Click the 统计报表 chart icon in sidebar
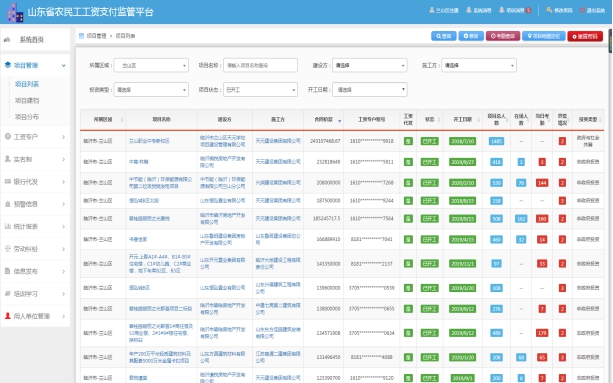613x383 pixels. (7, 226)
